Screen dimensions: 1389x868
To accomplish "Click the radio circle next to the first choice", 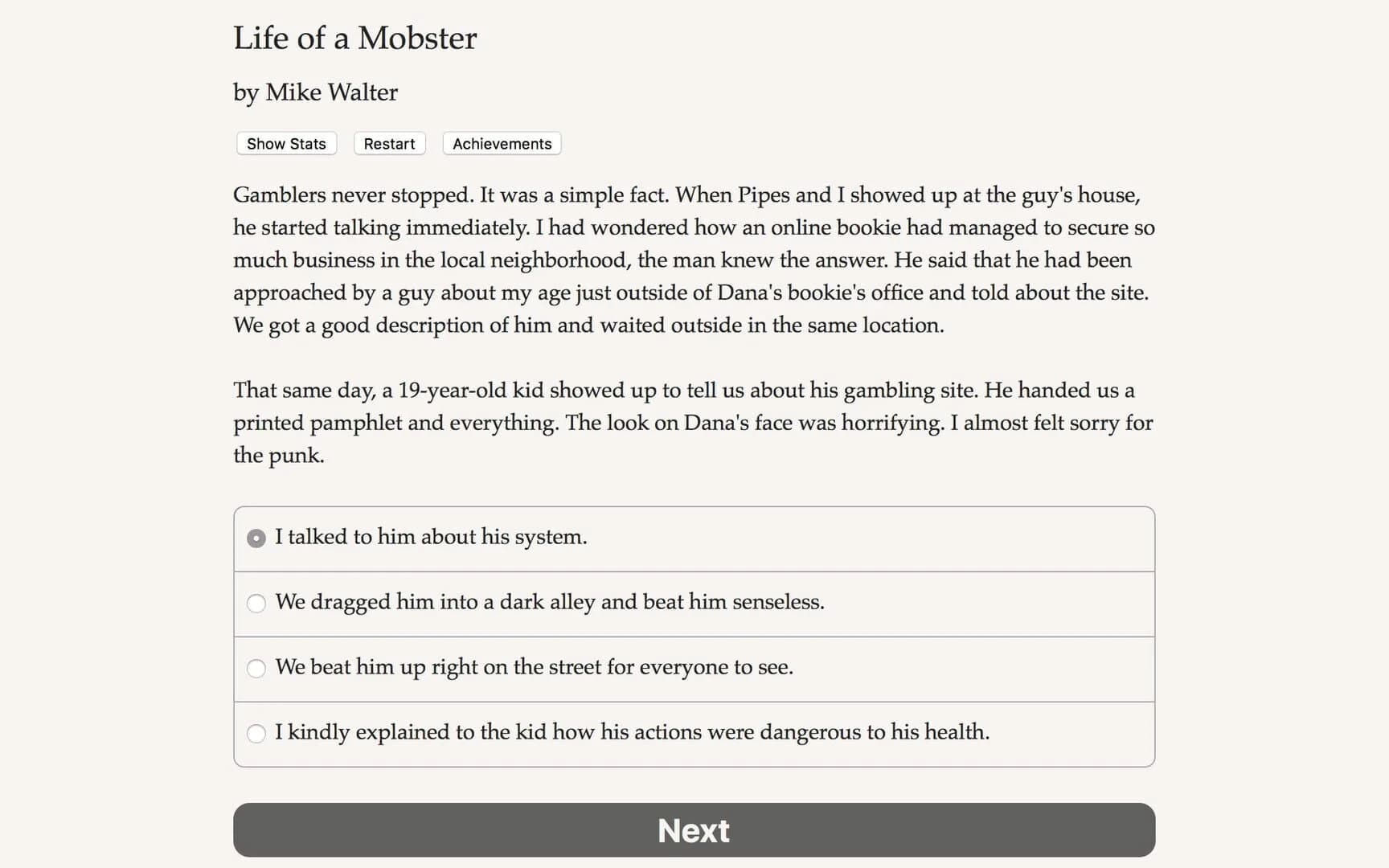I will click(256, 537).
